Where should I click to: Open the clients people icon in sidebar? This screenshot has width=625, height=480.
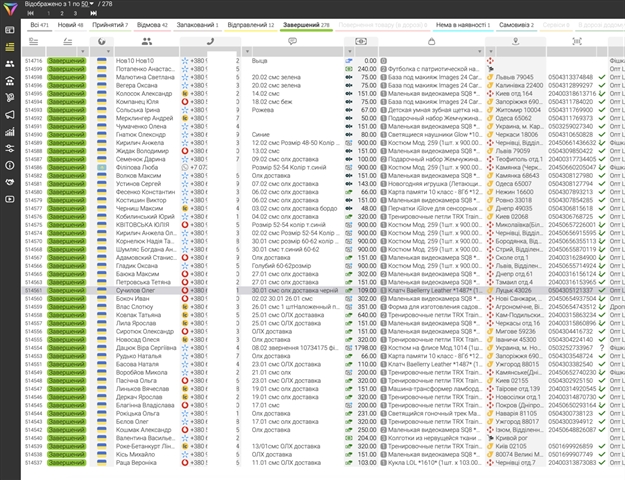tap(9, 61)
